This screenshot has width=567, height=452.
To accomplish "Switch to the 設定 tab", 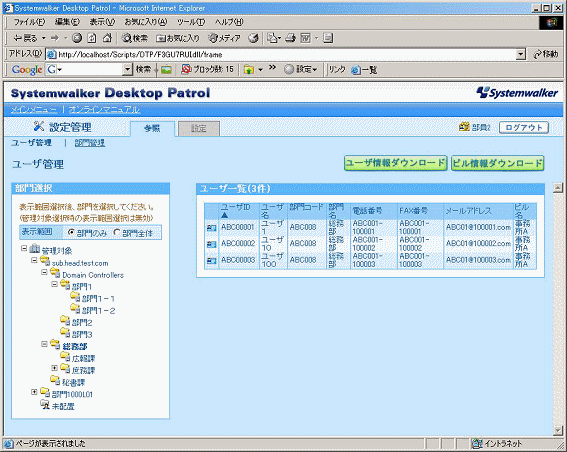I will click(x=199, y=128).
